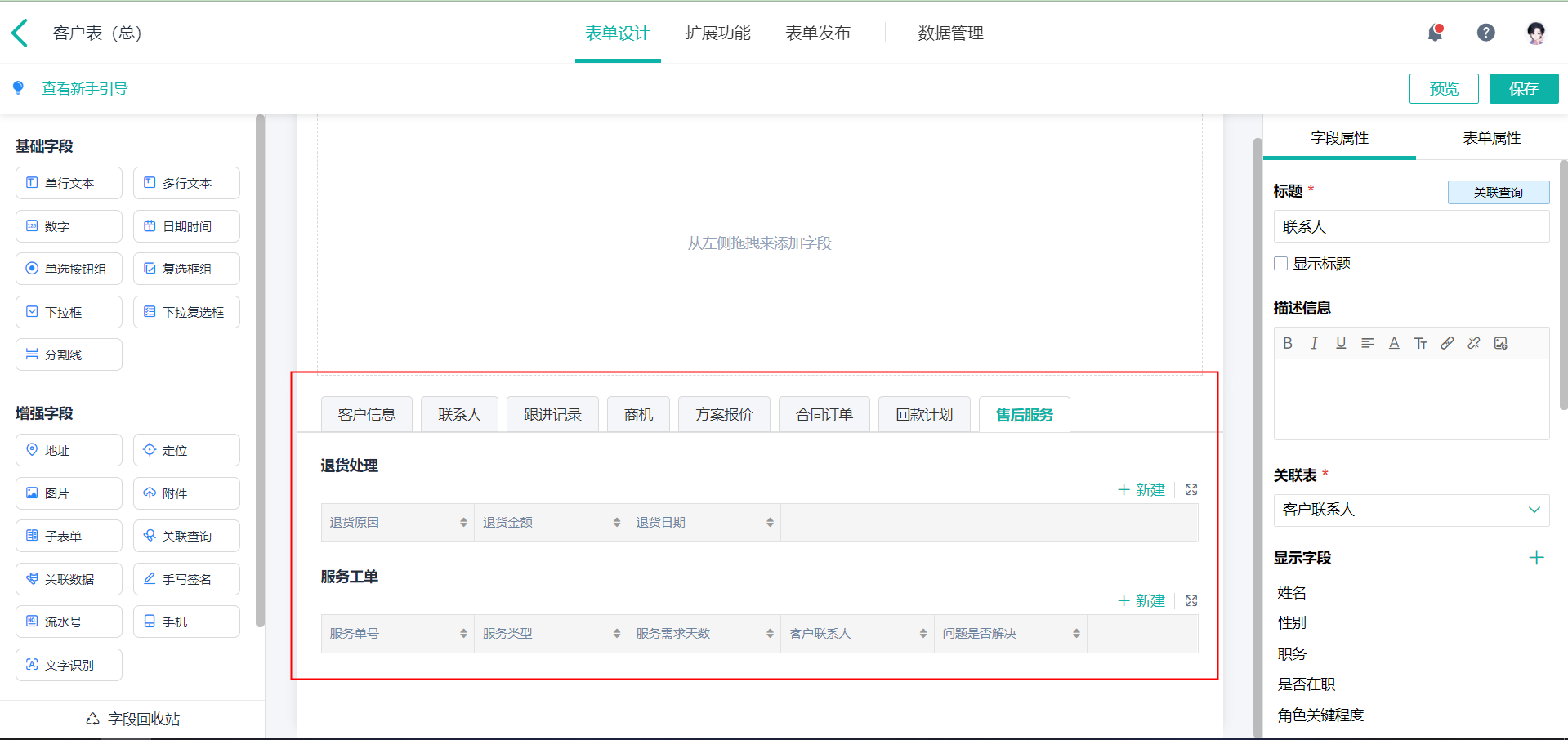
Task: Open the notification bell
Action: 1436,33
